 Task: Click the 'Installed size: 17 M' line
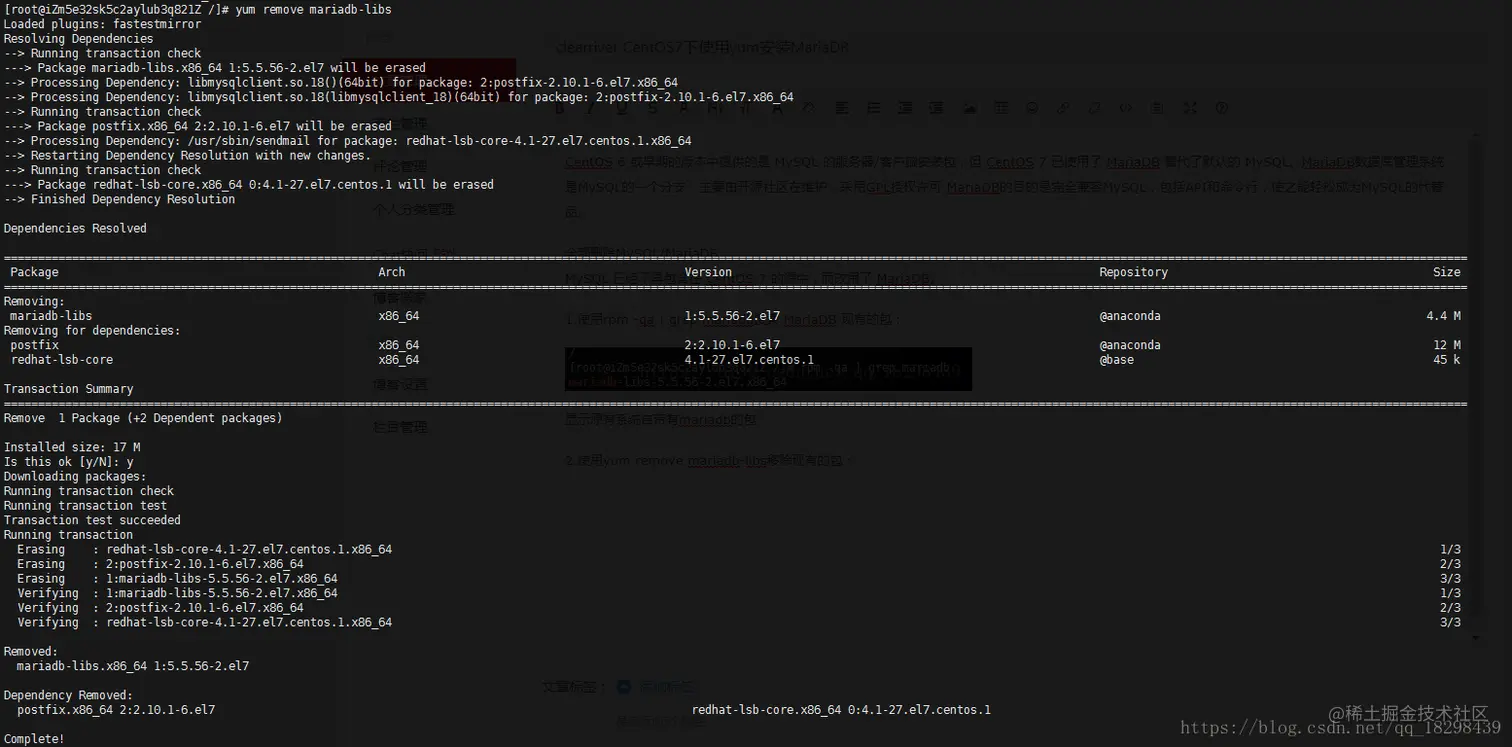point(72,447)
